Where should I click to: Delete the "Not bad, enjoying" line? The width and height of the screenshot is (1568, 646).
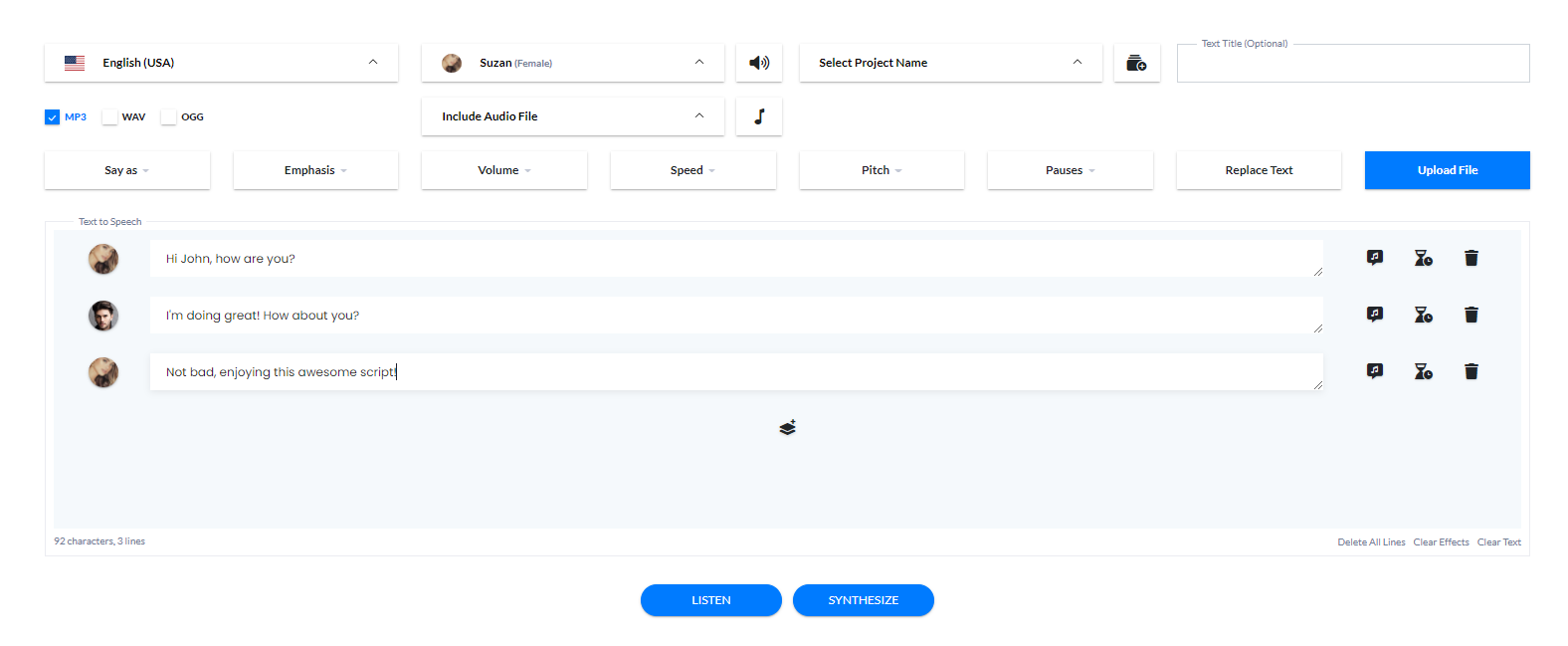1470,371
